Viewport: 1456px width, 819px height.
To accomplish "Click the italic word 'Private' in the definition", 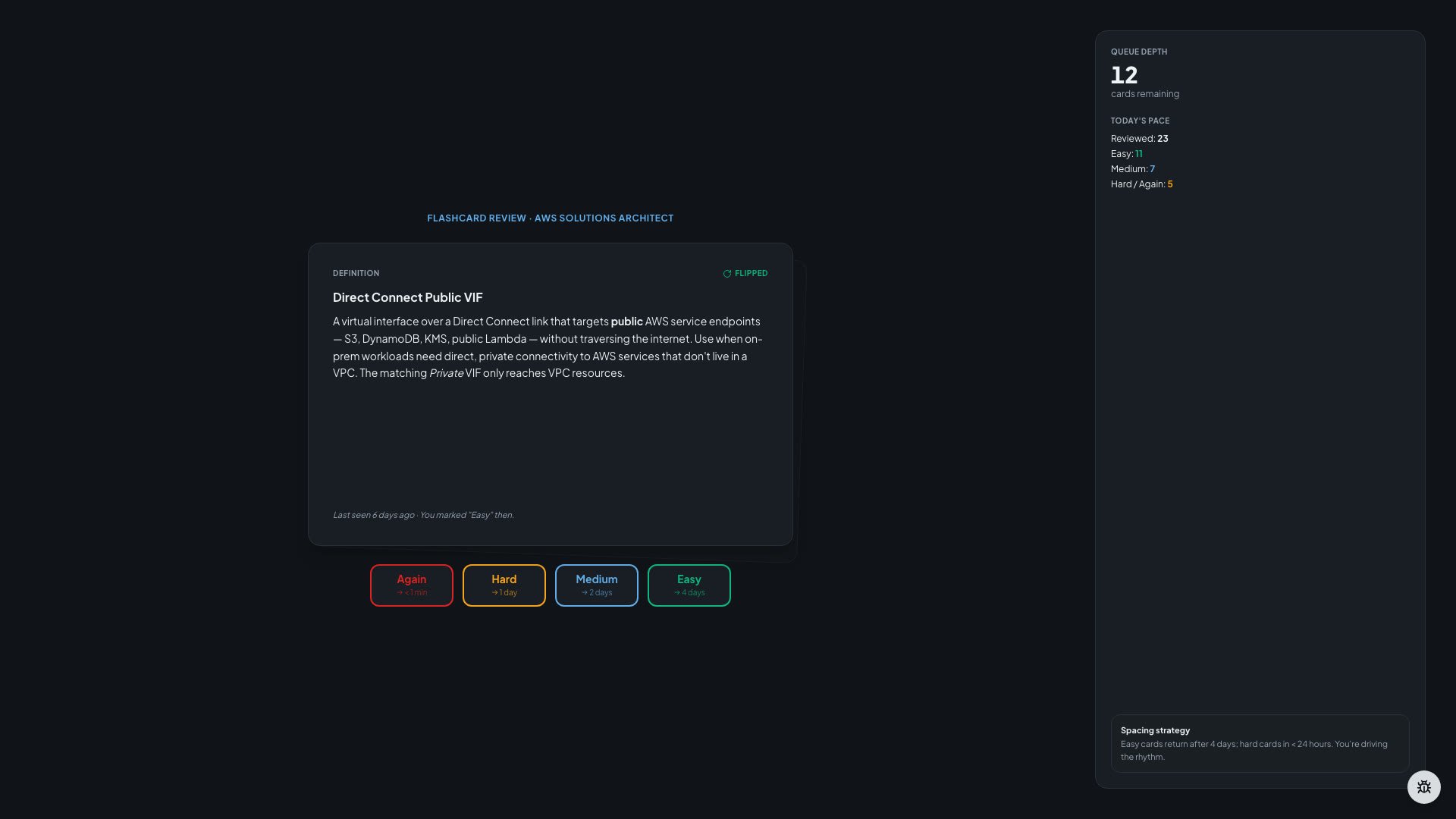I will tap(447, 373).
